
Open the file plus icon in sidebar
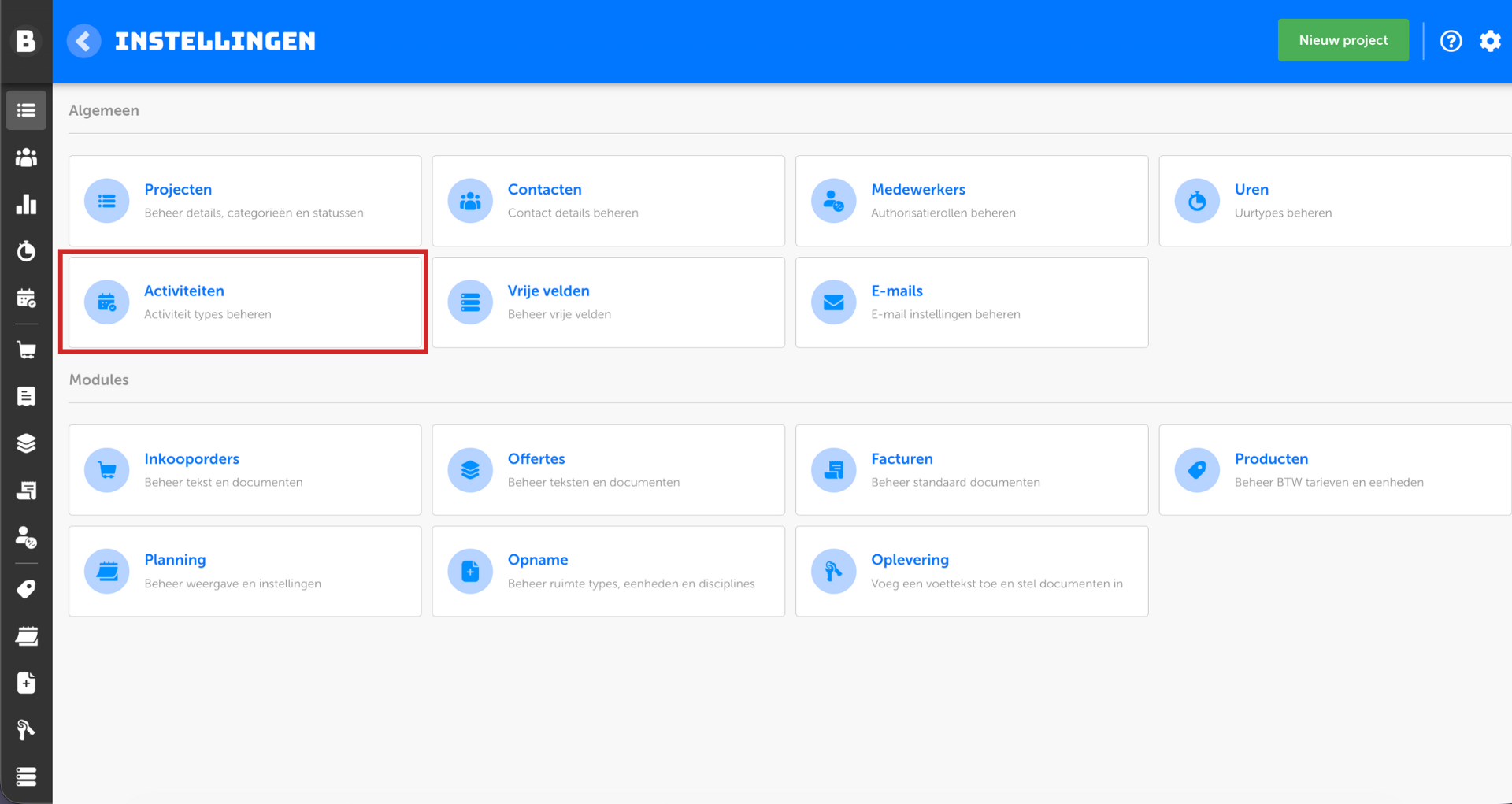tap(26, 683)
